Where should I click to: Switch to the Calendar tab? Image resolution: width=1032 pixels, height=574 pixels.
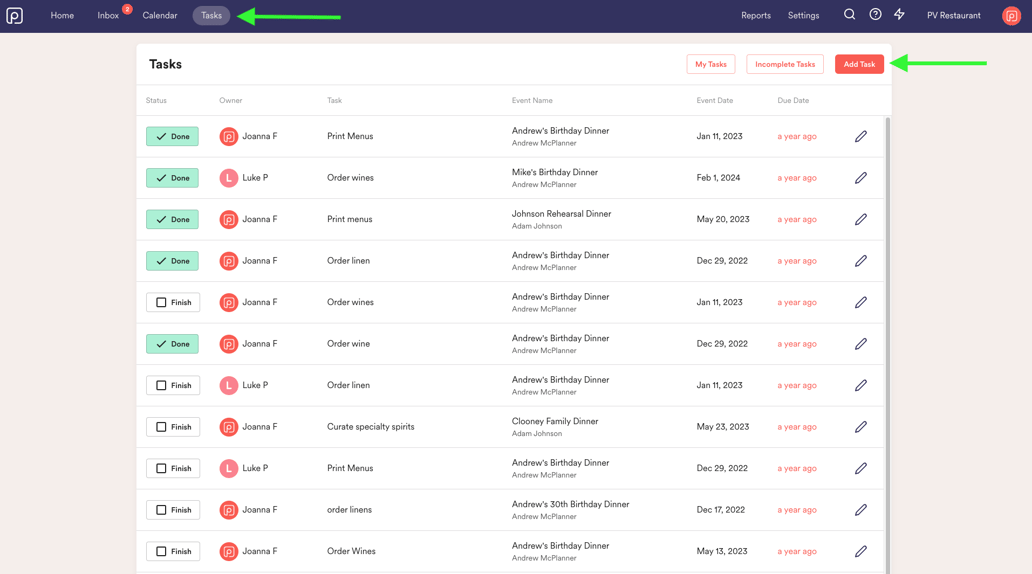point(160,15)
